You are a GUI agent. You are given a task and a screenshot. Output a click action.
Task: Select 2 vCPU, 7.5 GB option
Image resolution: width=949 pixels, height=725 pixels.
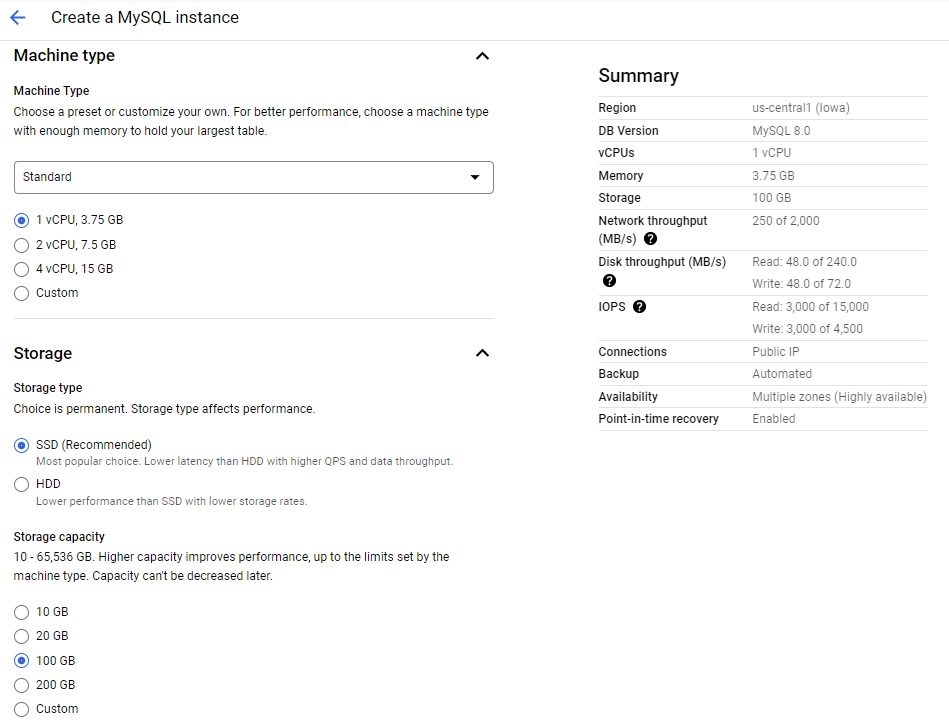coord(22,245)
